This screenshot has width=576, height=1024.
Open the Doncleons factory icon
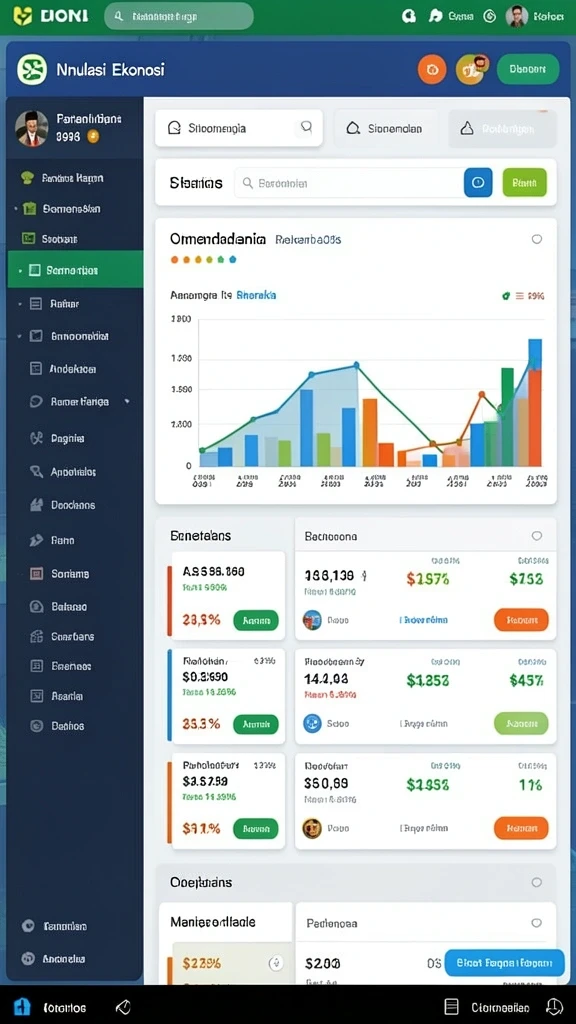click(x=37, y=505)
